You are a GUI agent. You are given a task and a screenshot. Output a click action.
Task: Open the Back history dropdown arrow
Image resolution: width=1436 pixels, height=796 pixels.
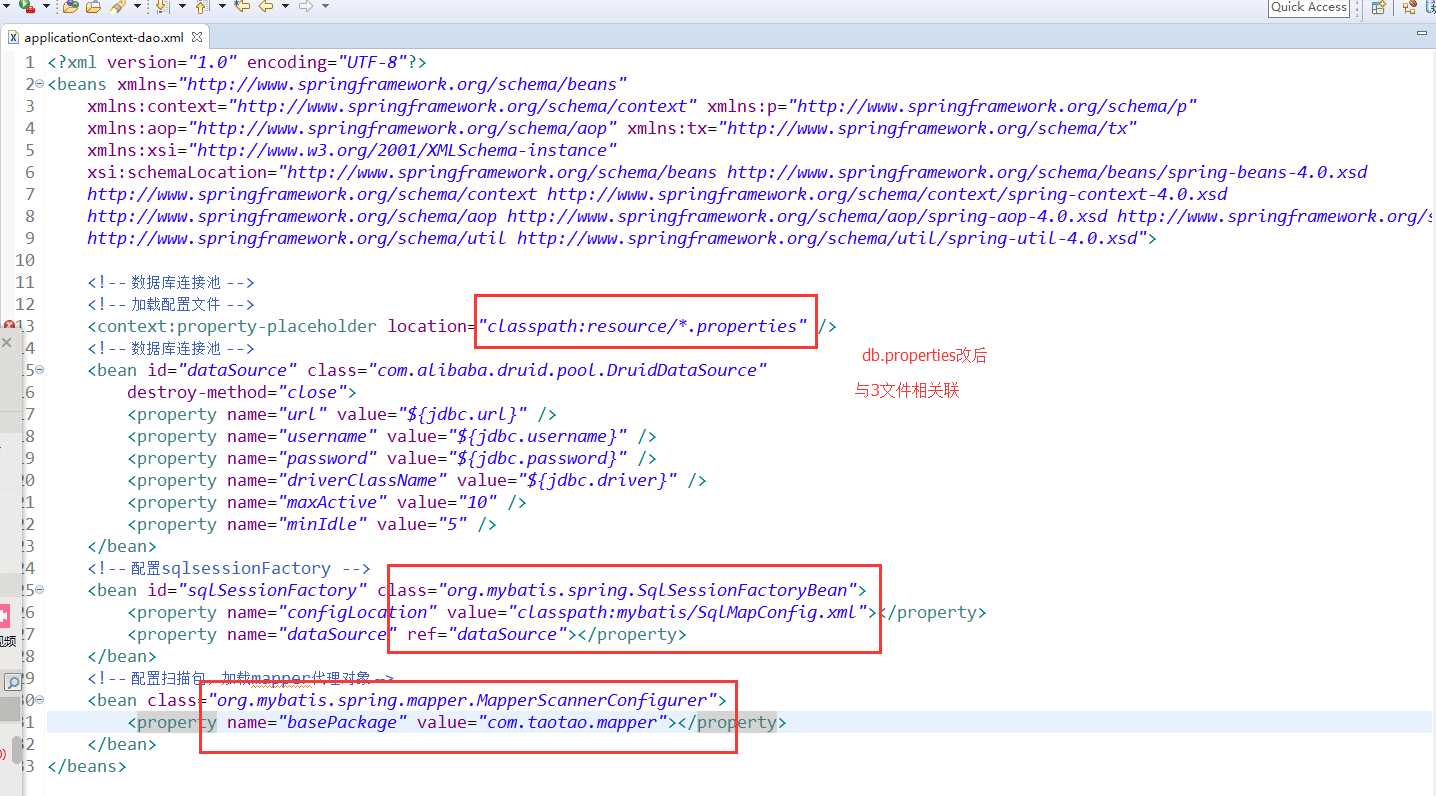(x=285, y=6)
